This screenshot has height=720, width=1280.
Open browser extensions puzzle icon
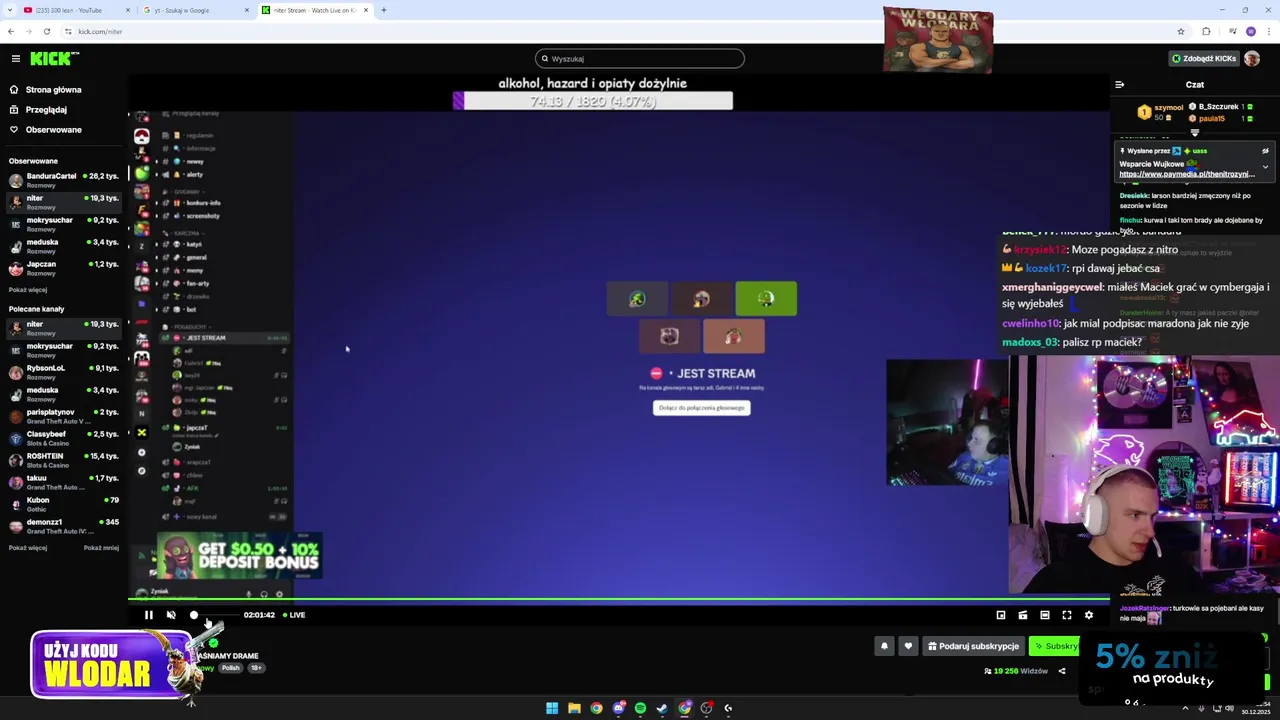pos(1206,31)
